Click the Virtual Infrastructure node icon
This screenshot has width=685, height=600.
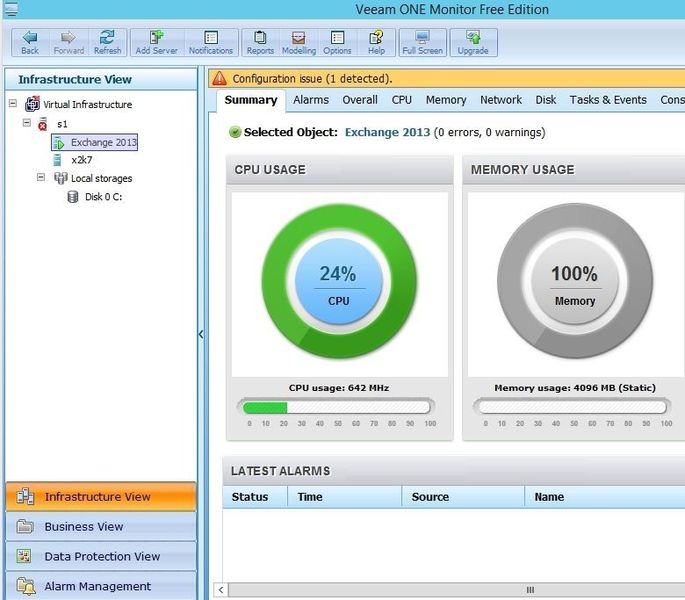(32, 104)
